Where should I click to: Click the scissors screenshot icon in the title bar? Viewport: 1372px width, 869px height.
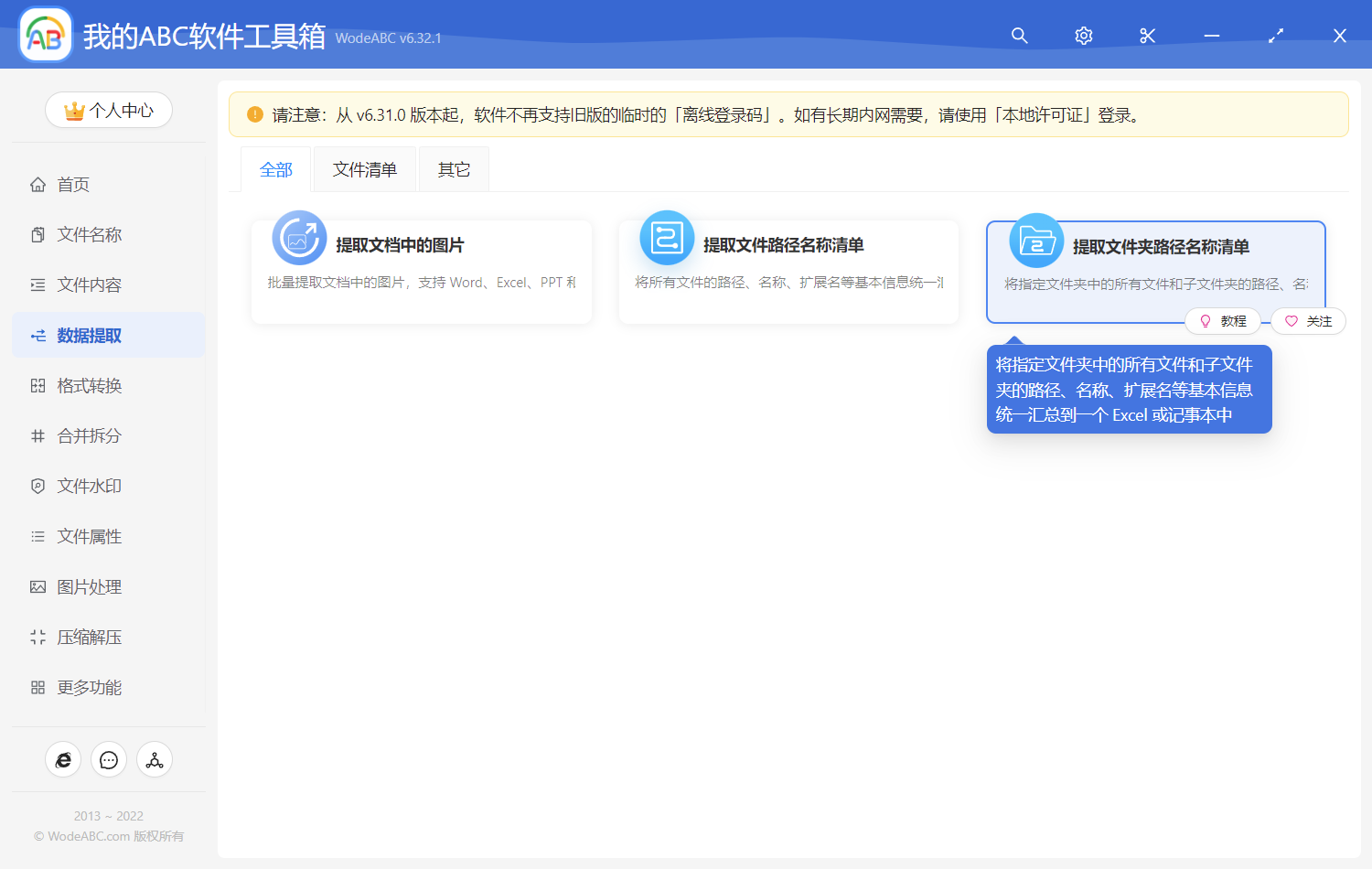[1147, 36]
